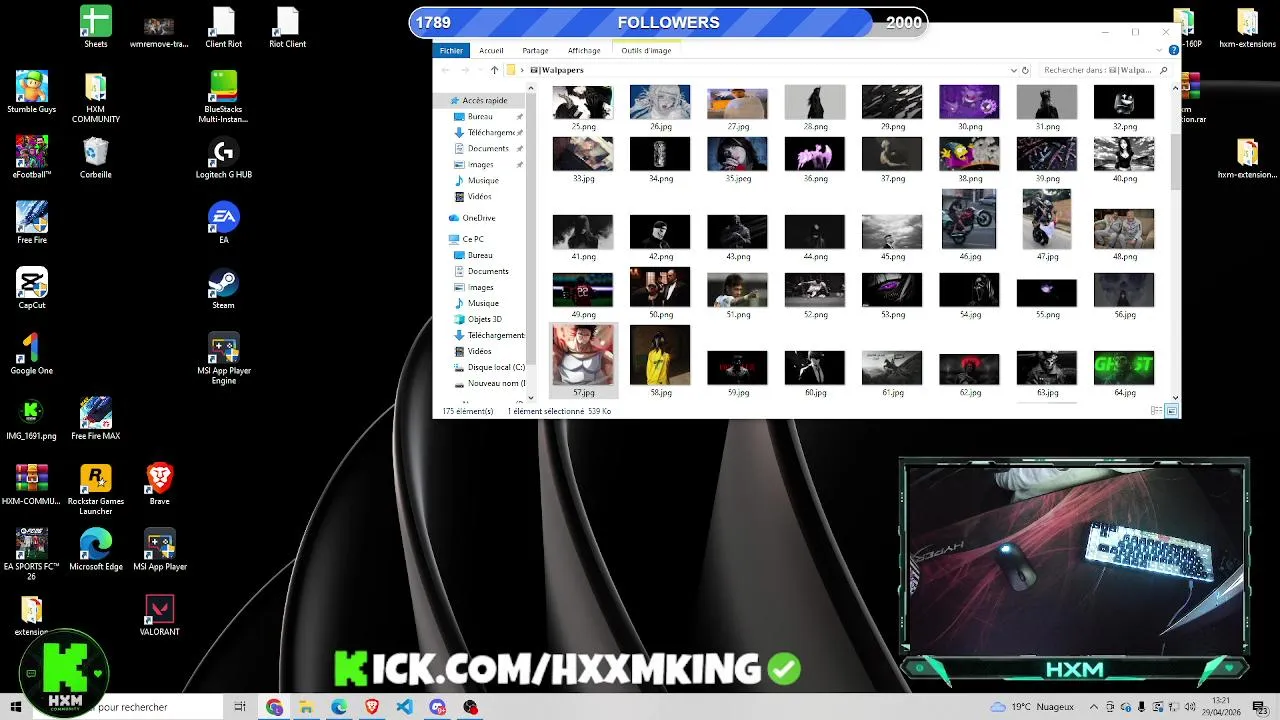Select the 58.jpg yellow jersey thumbnail
This screenshot has height=720, width=1280.
pyautogui.click(x=660, y=361)
